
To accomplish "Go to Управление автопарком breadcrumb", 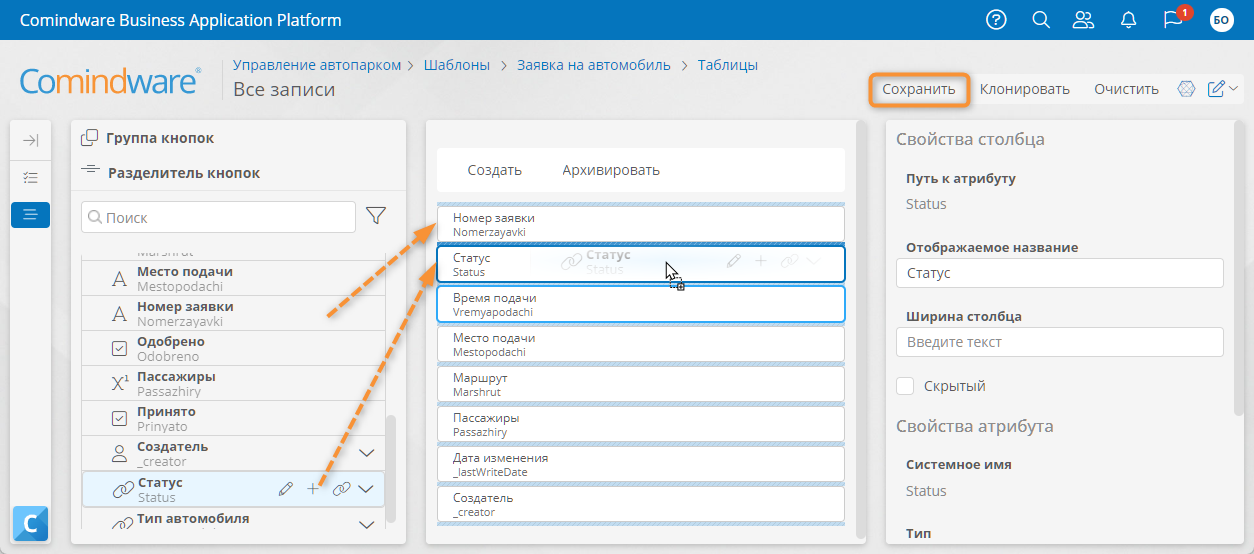I will (x=317, y=65).
